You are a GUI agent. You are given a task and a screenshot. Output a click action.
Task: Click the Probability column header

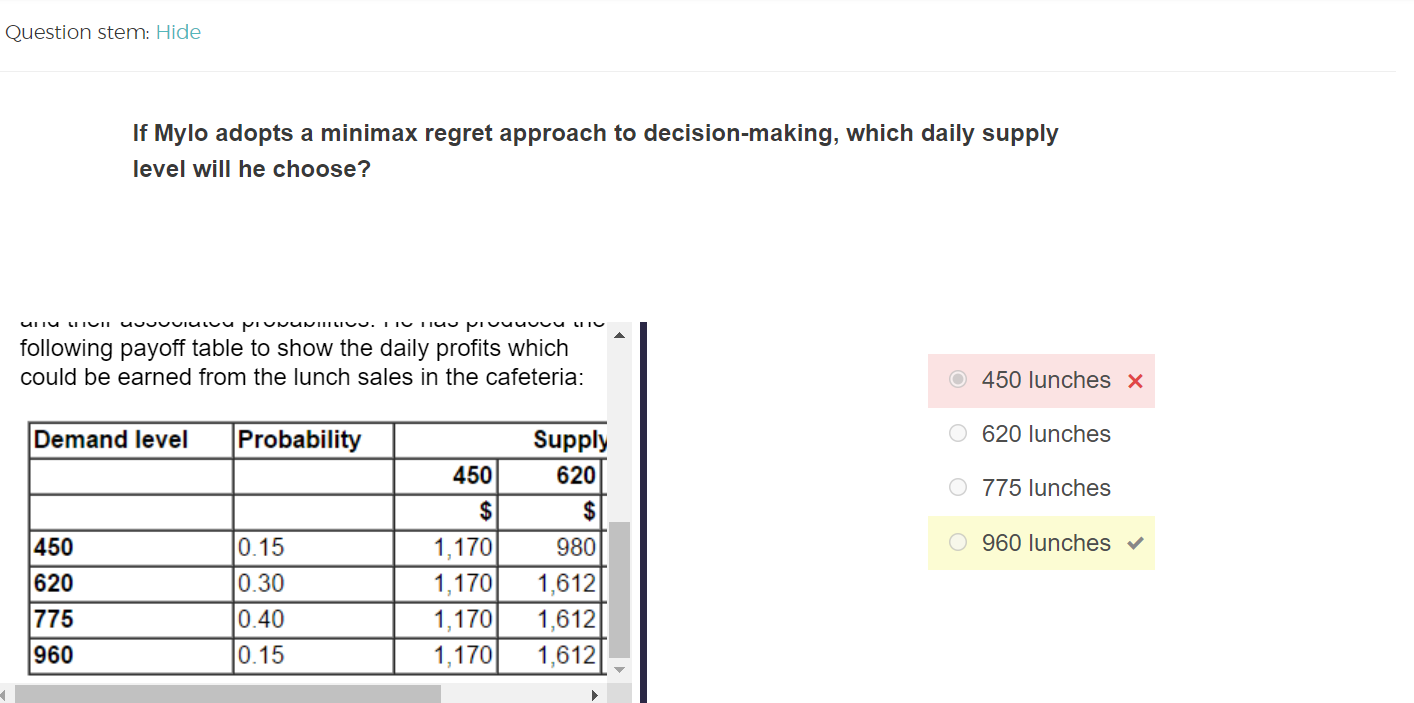pyautogui.click(x=299, y=440)
